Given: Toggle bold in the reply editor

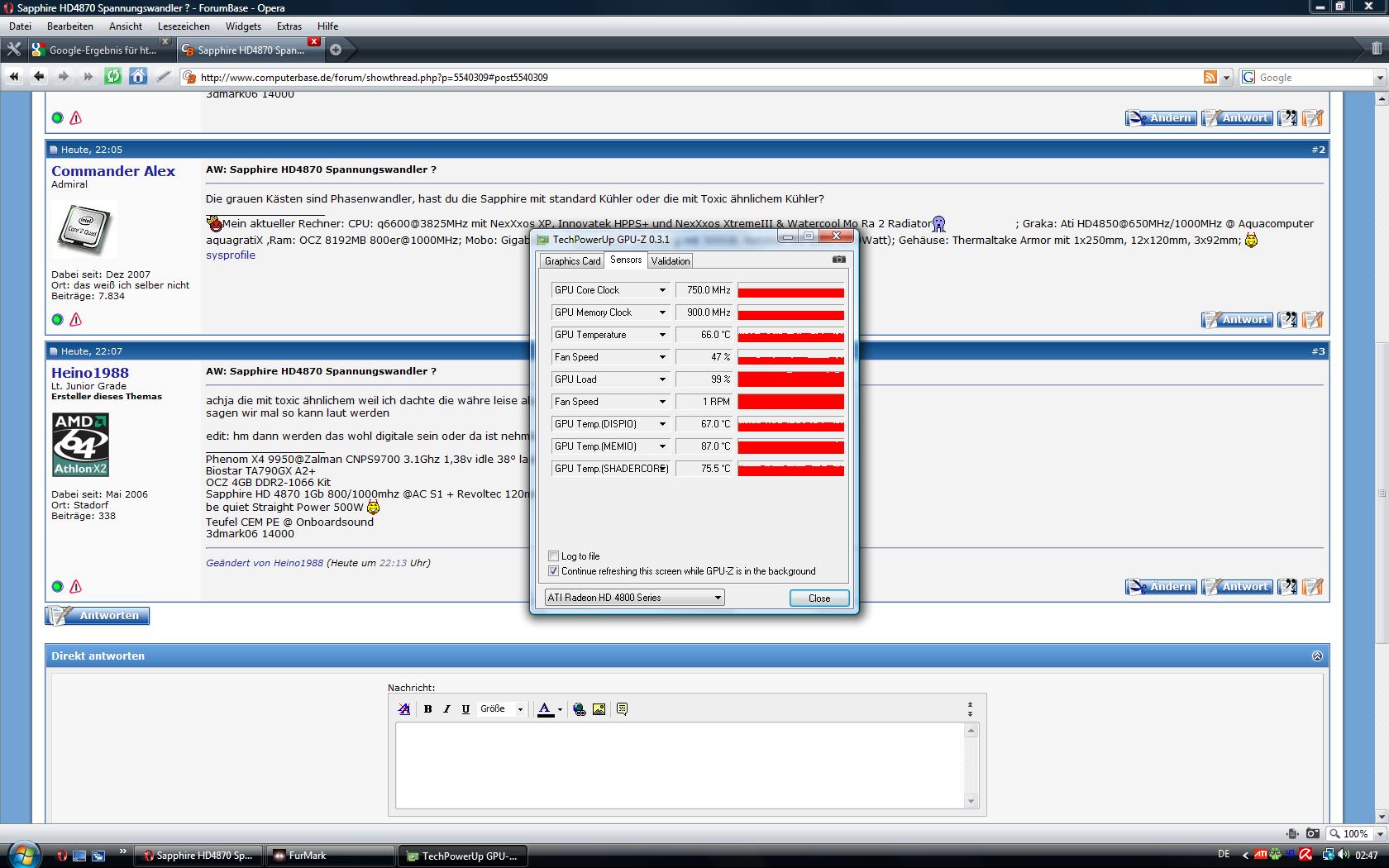Looking at the screenshot, I should 427,709.
